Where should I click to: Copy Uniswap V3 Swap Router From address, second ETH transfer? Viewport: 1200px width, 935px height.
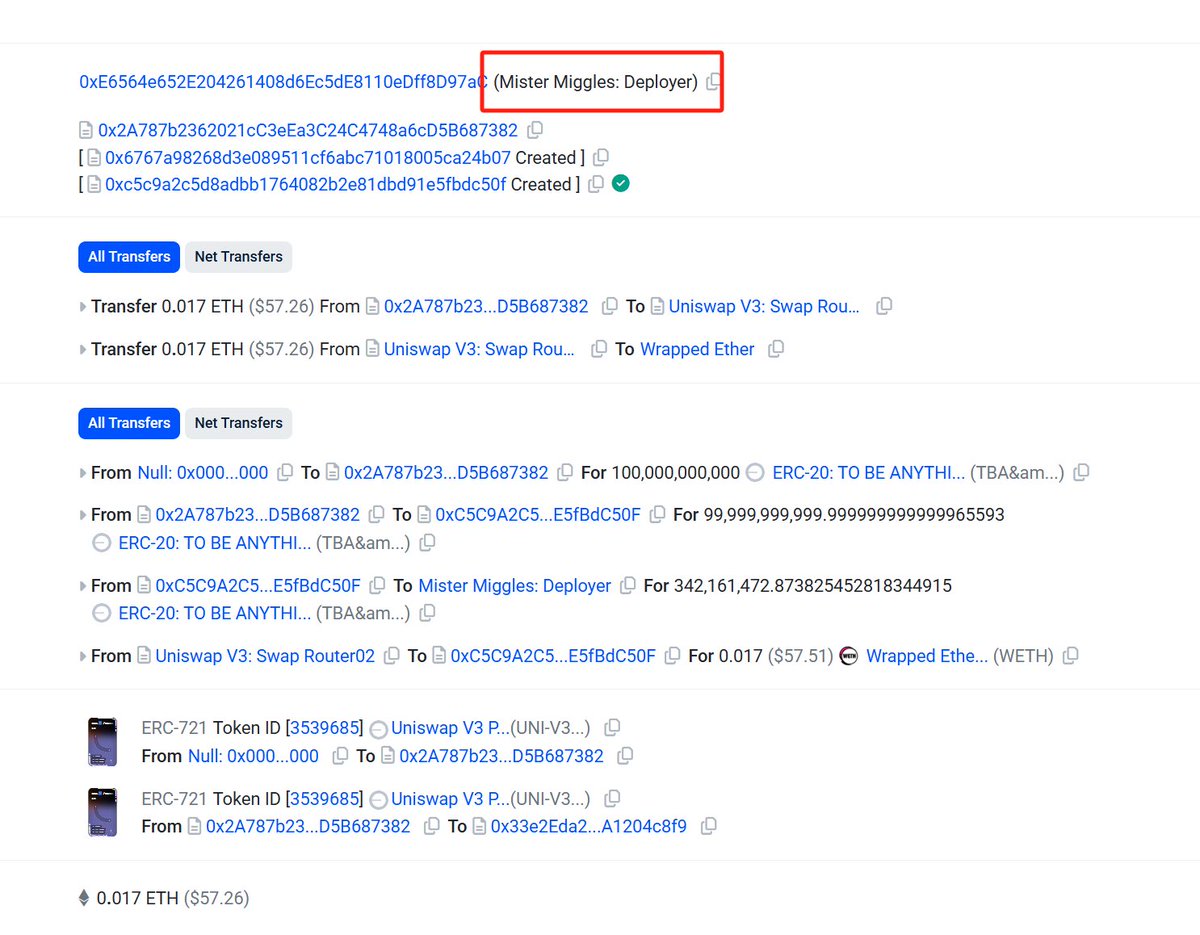(599, 350)
